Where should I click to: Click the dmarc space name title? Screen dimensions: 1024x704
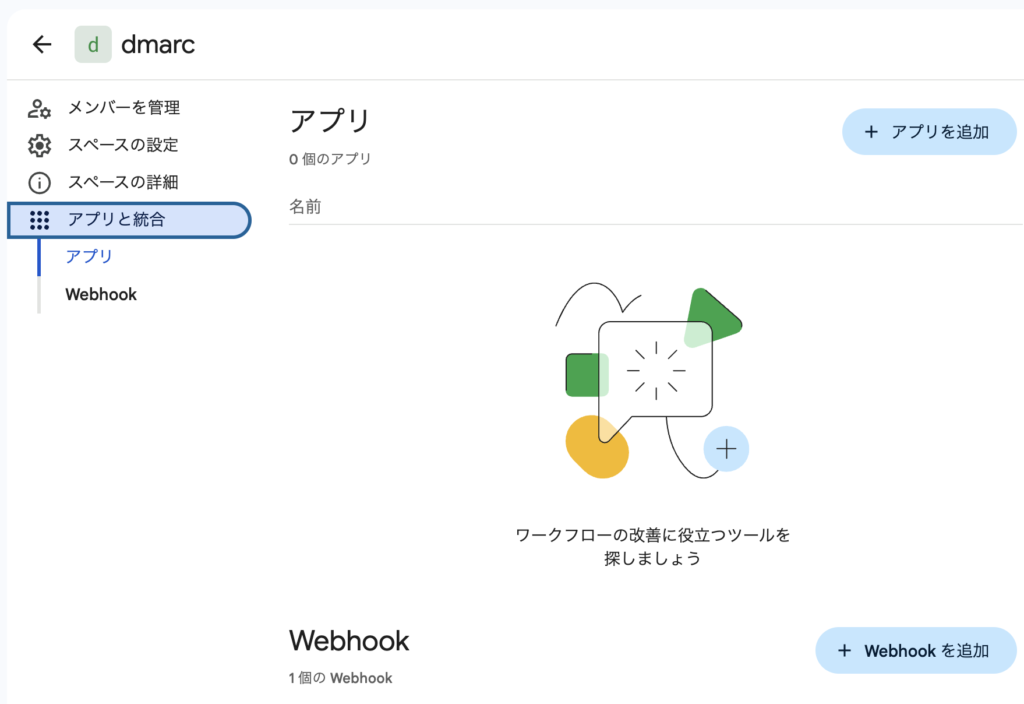(x=158, y=44)
